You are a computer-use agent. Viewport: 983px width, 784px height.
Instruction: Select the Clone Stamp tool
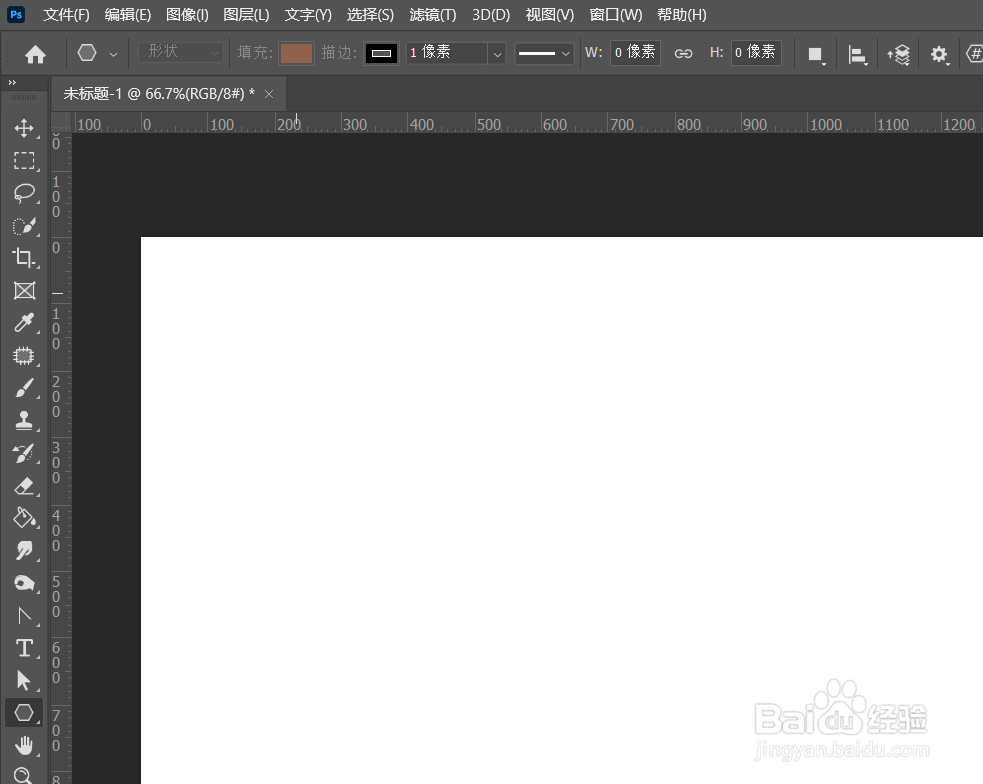[x=24, y=420]
